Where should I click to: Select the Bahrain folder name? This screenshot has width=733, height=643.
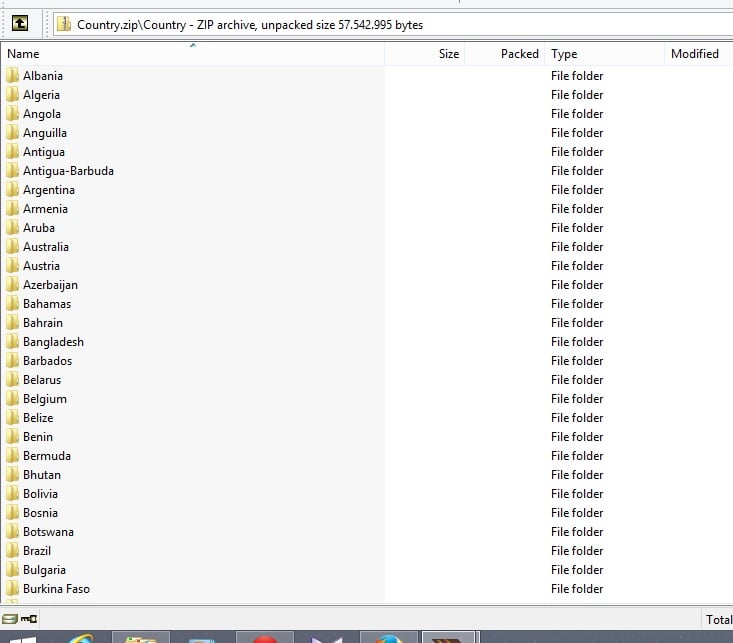click(x=43, y=323)
